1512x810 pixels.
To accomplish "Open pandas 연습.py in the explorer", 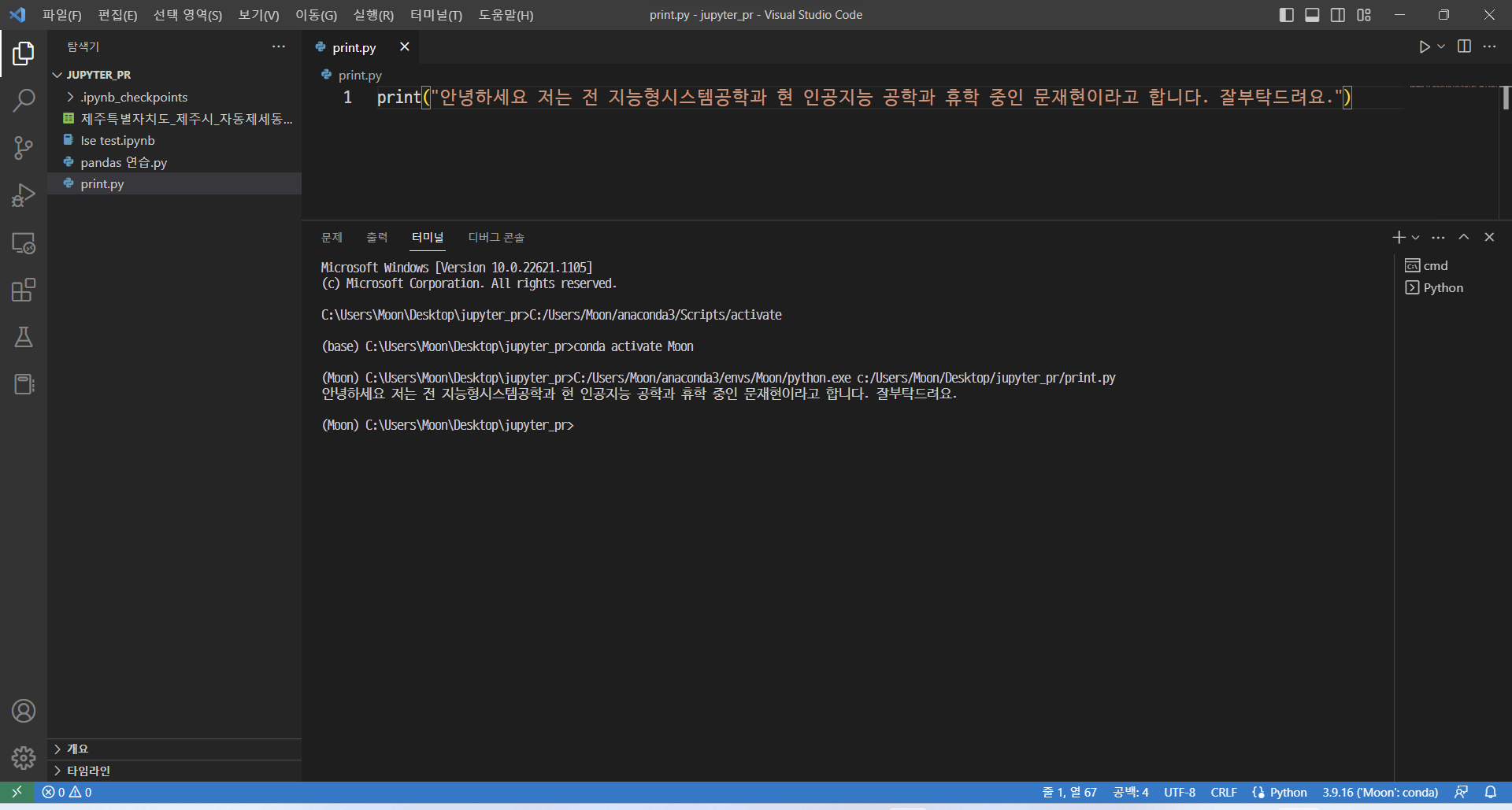I will [x=124, y=162].
